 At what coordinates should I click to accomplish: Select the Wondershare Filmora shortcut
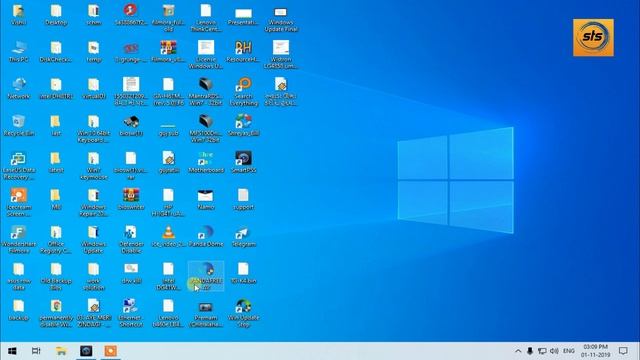[18, 240]
